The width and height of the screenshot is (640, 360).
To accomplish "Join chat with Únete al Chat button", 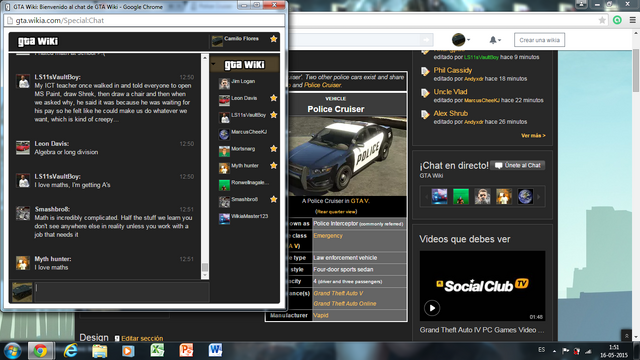I will click(x=518, y=165).
